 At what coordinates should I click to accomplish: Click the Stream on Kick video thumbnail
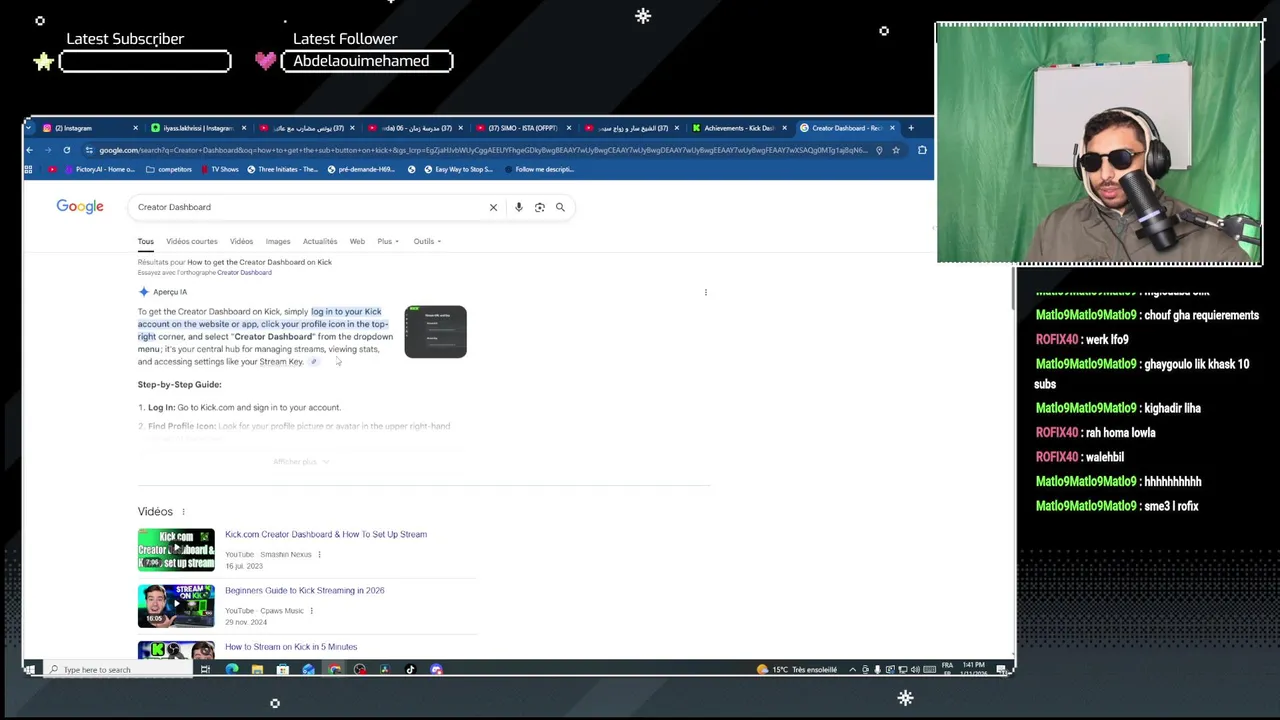(176, 606)
